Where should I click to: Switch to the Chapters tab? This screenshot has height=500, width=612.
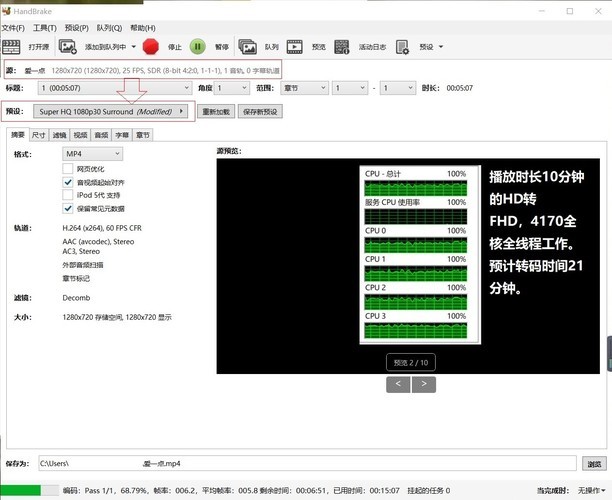[x=143, y=135]
